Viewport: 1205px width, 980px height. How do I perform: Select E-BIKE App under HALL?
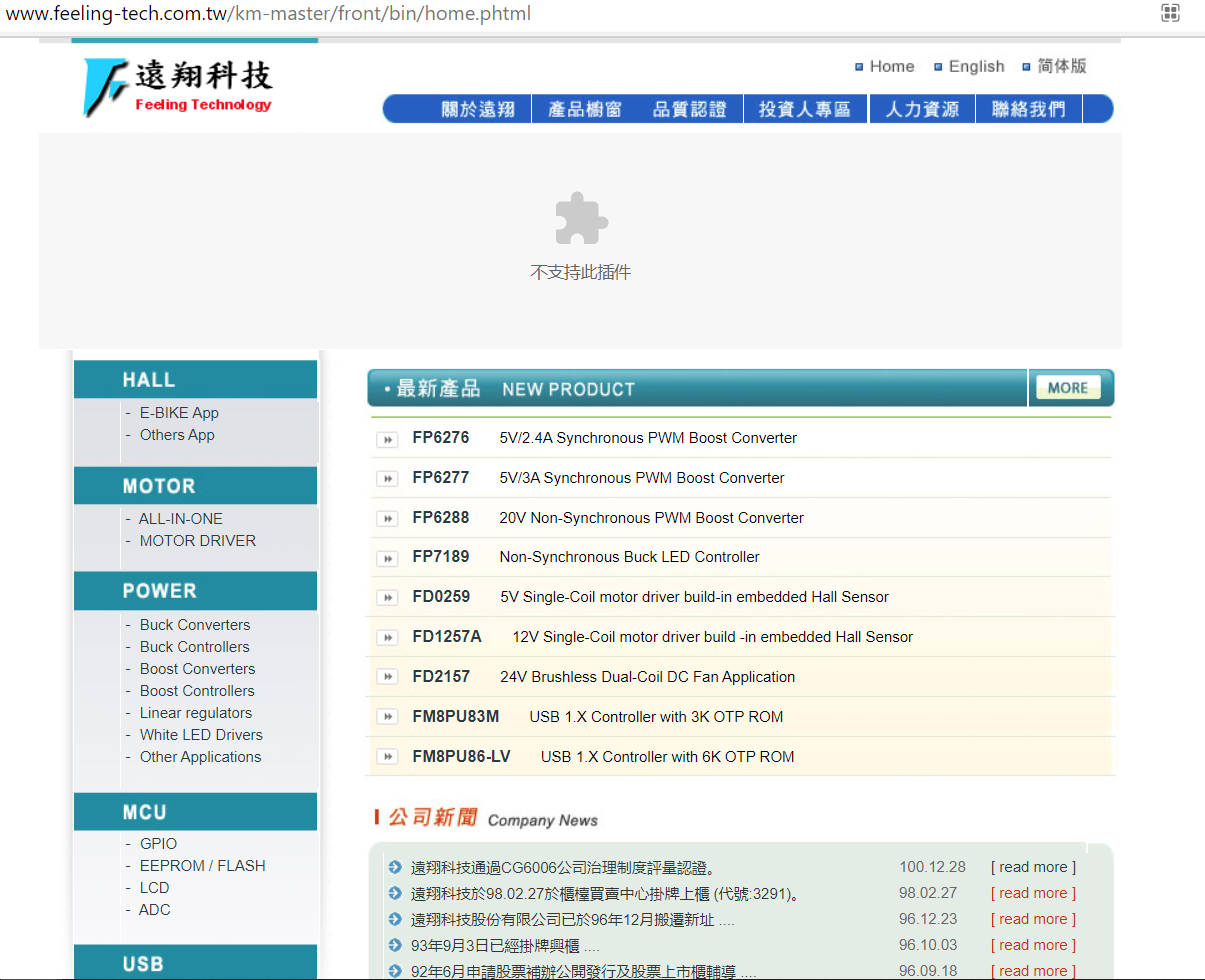click(x=179, y=413)
